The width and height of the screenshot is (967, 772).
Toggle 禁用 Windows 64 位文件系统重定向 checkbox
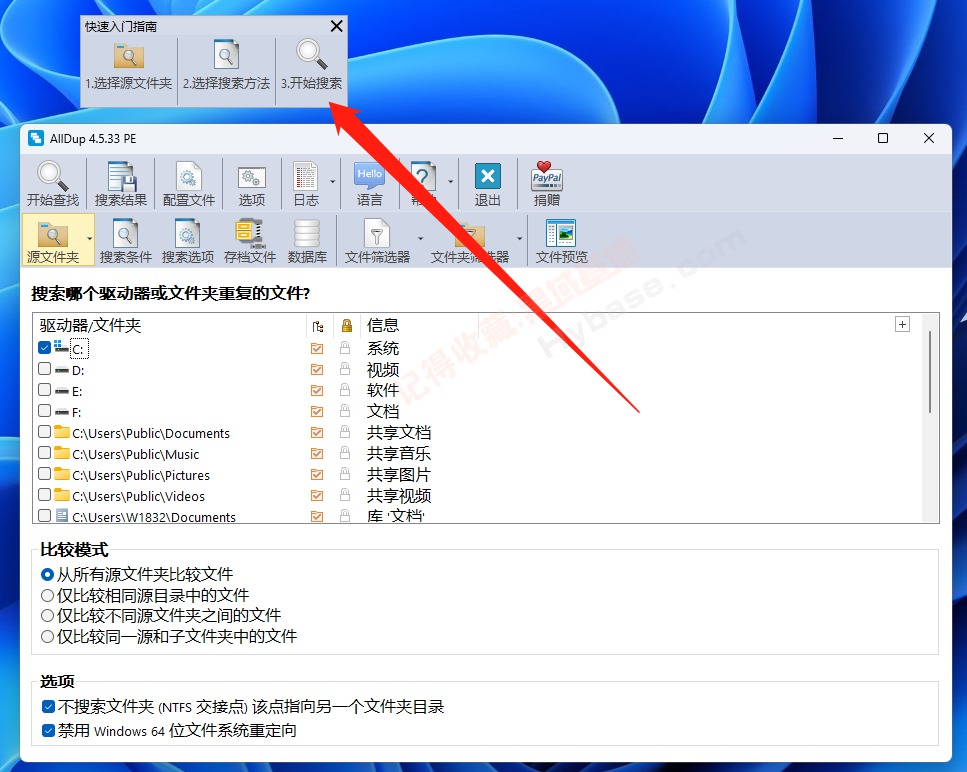[x=49, y=731]
